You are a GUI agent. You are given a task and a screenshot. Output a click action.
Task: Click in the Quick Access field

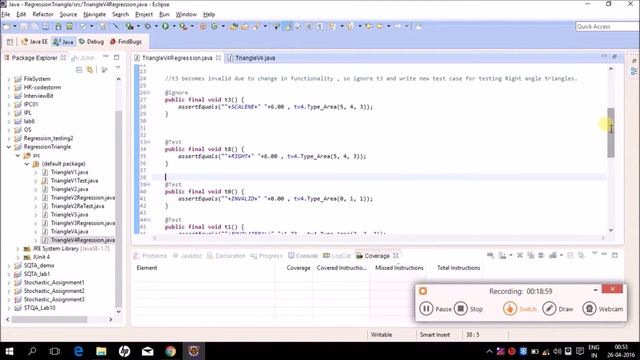[x=607, y=27]
